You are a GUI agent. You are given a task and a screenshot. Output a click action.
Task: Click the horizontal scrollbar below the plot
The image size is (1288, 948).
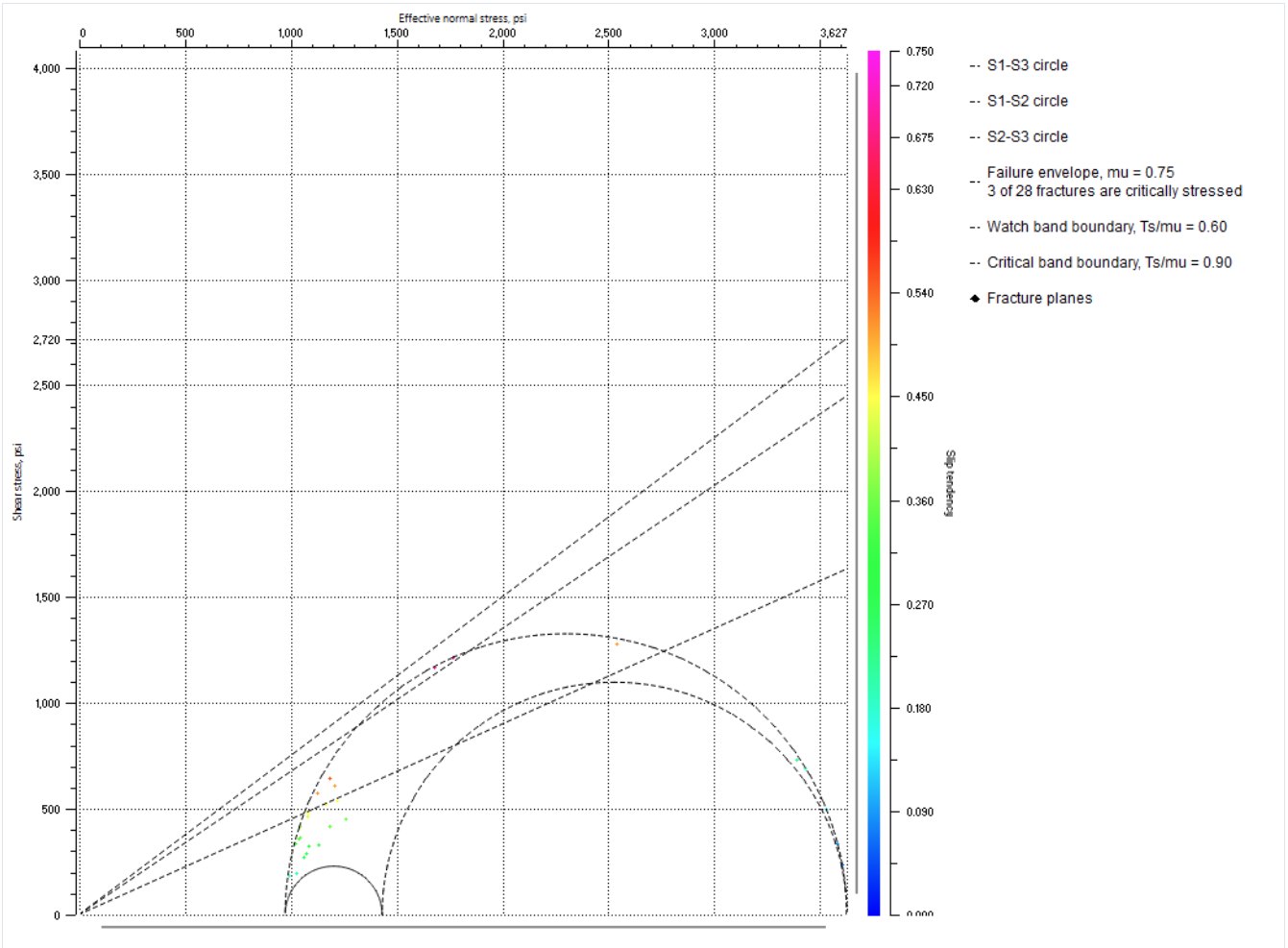(x=463, y=927)
